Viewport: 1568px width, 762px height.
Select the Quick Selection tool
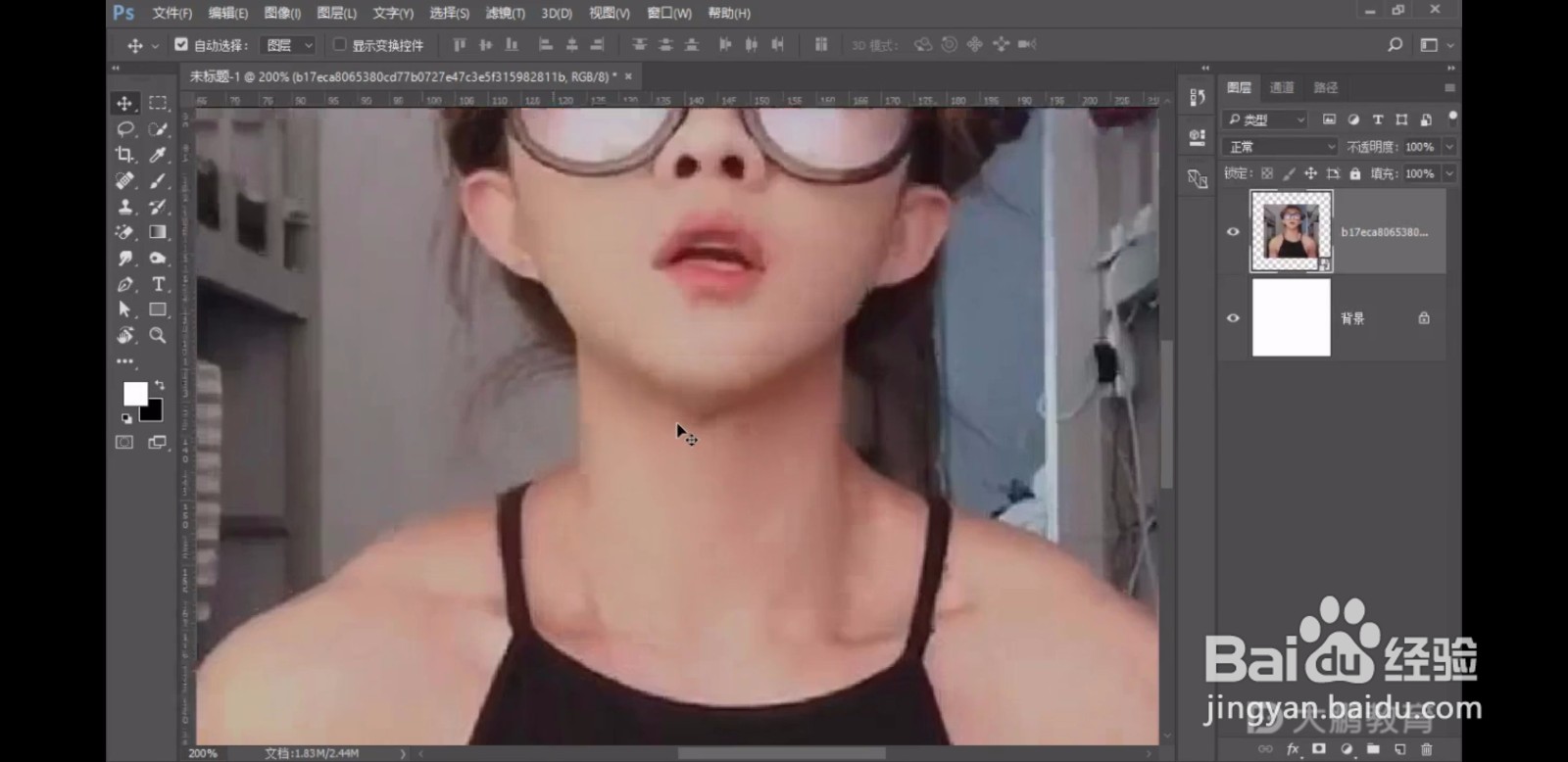click(x=157, y=128)
